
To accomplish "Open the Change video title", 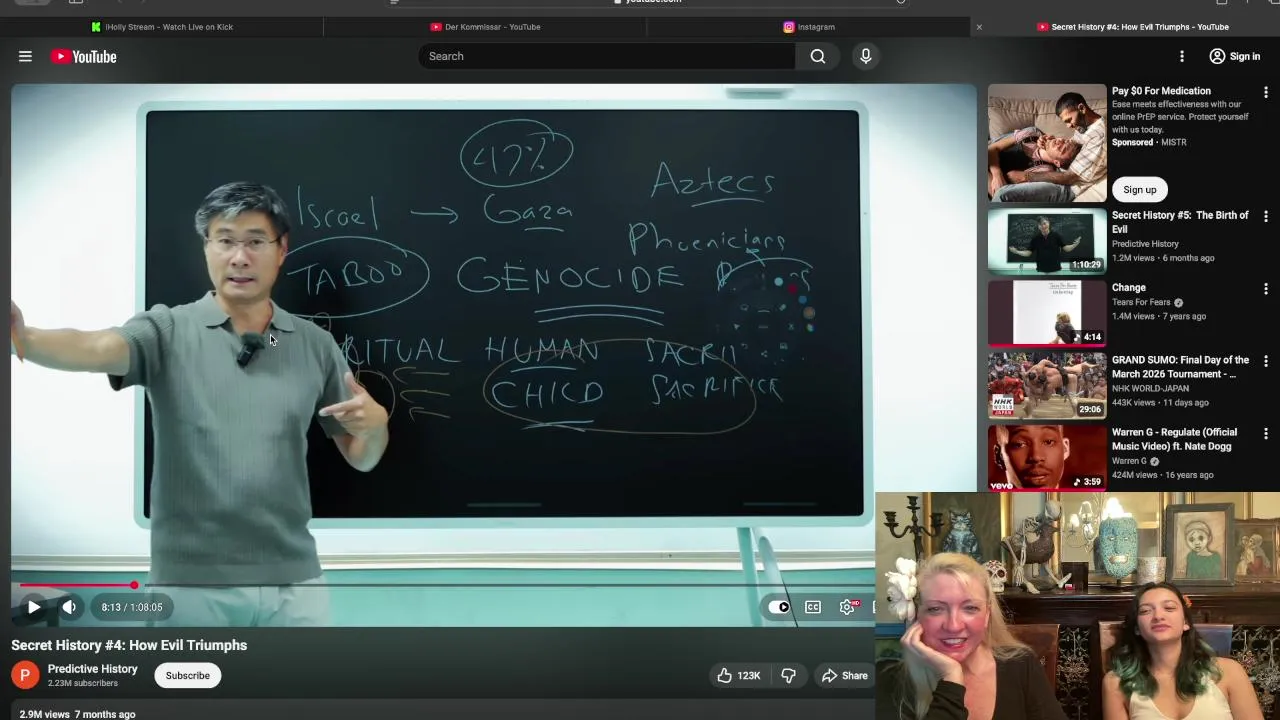I will [x=1129, y=288].
